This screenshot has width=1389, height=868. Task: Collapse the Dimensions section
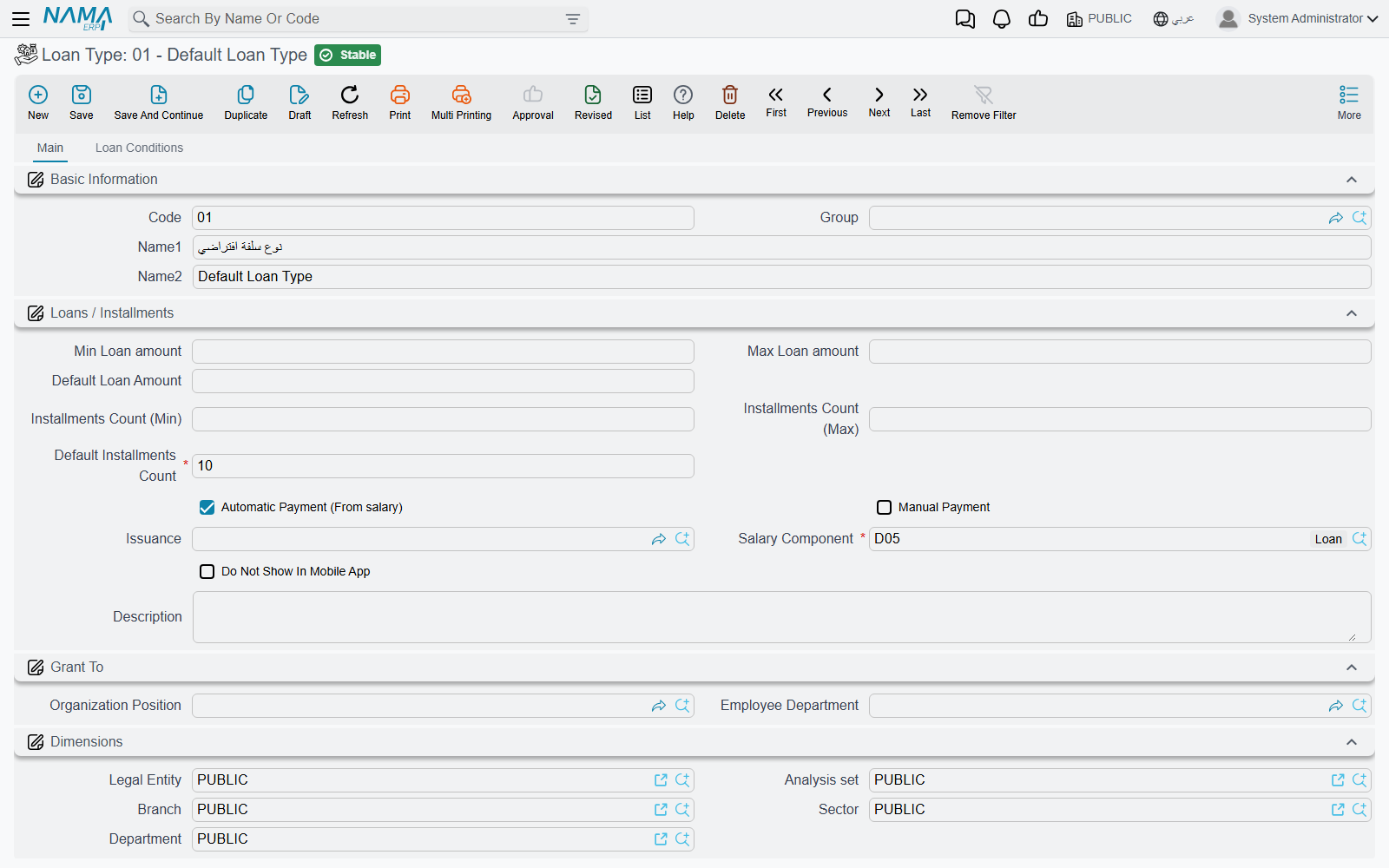point(1352,742)
